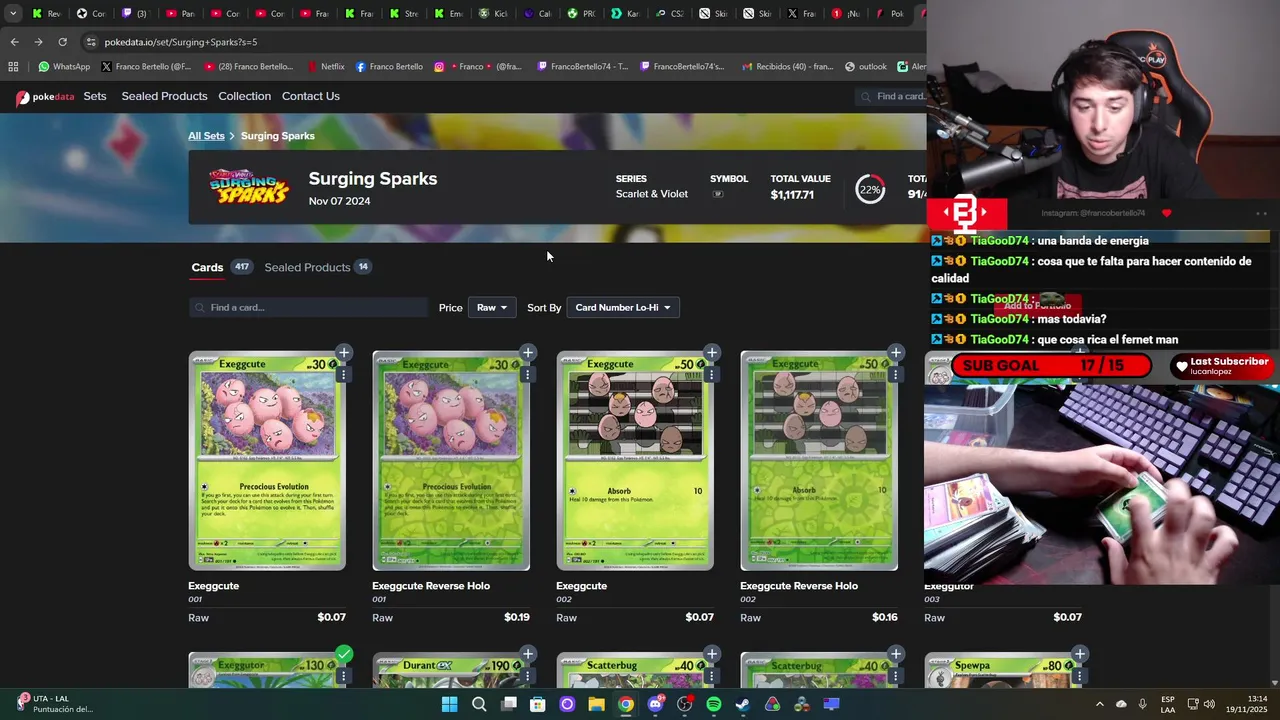Open options menu on first Exeggcute 001 card

[x=343, y=375]
